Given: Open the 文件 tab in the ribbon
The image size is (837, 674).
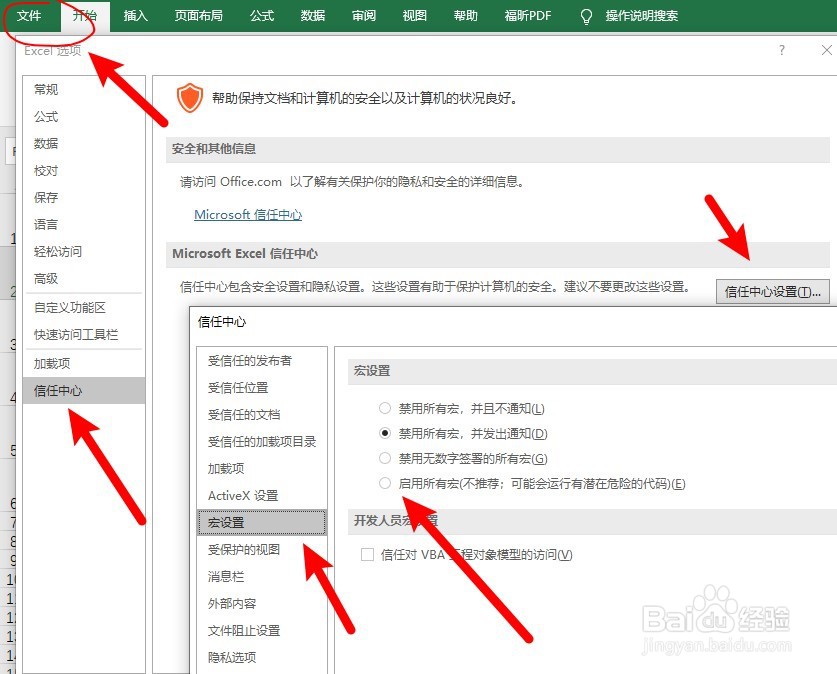Looking at the screenshot, I should 29,15.
